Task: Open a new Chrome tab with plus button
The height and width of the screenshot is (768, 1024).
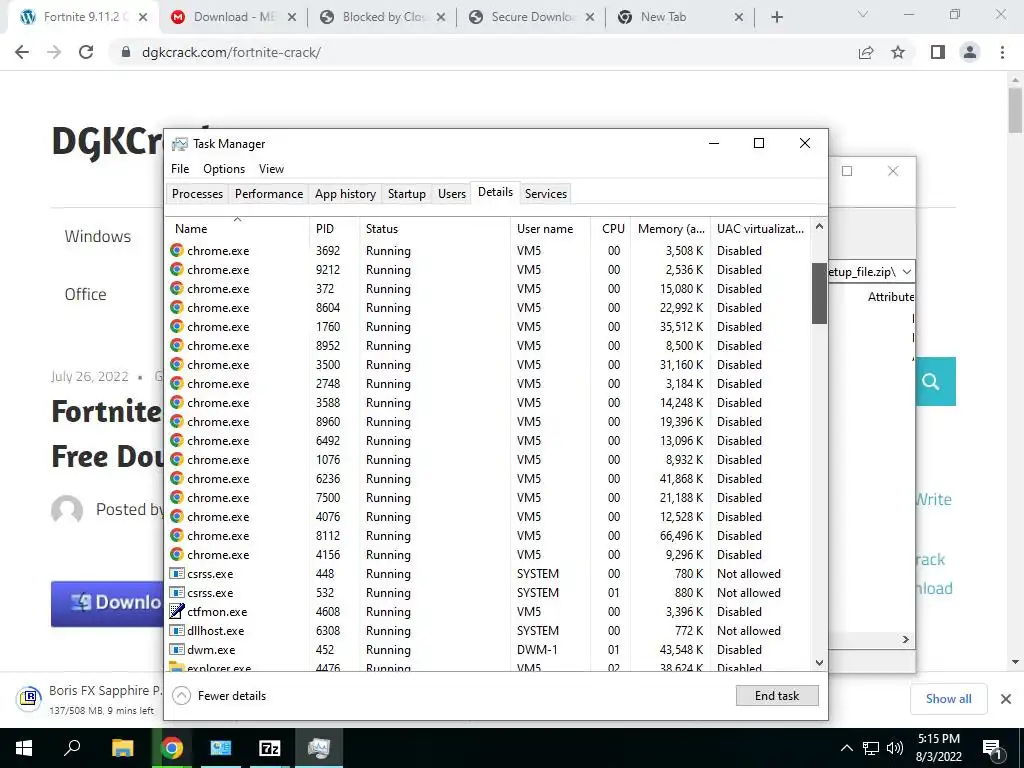Action: 776,18
